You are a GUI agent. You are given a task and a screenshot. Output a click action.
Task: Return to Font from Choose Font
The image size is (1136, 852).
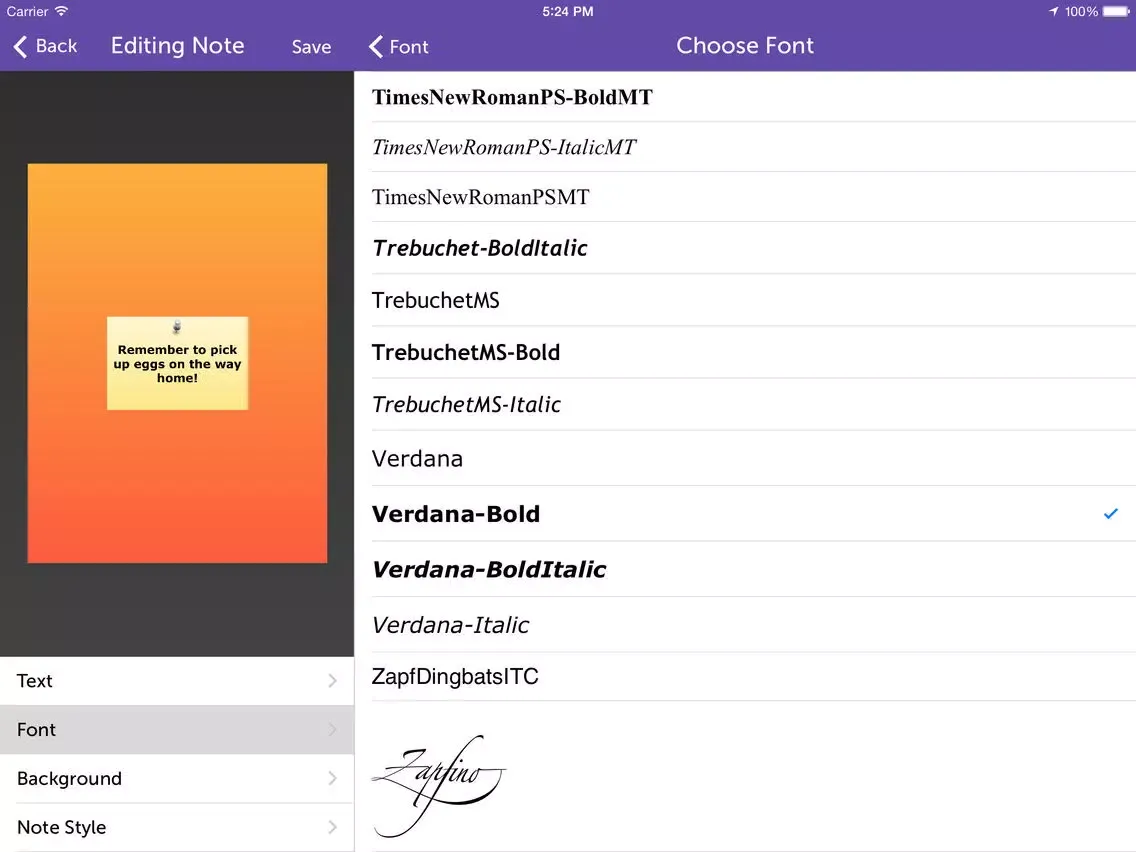pyautogui.click(x=398, y=47)
